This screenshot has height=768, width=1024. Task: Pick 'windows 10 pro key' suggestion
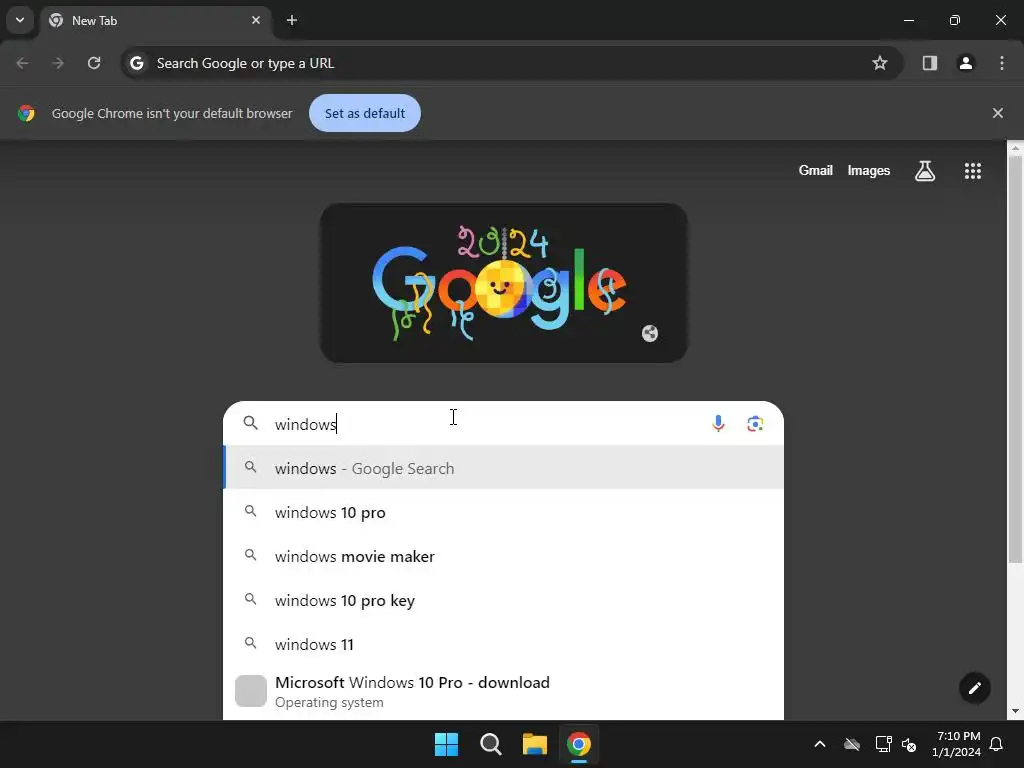coord(504,600)
